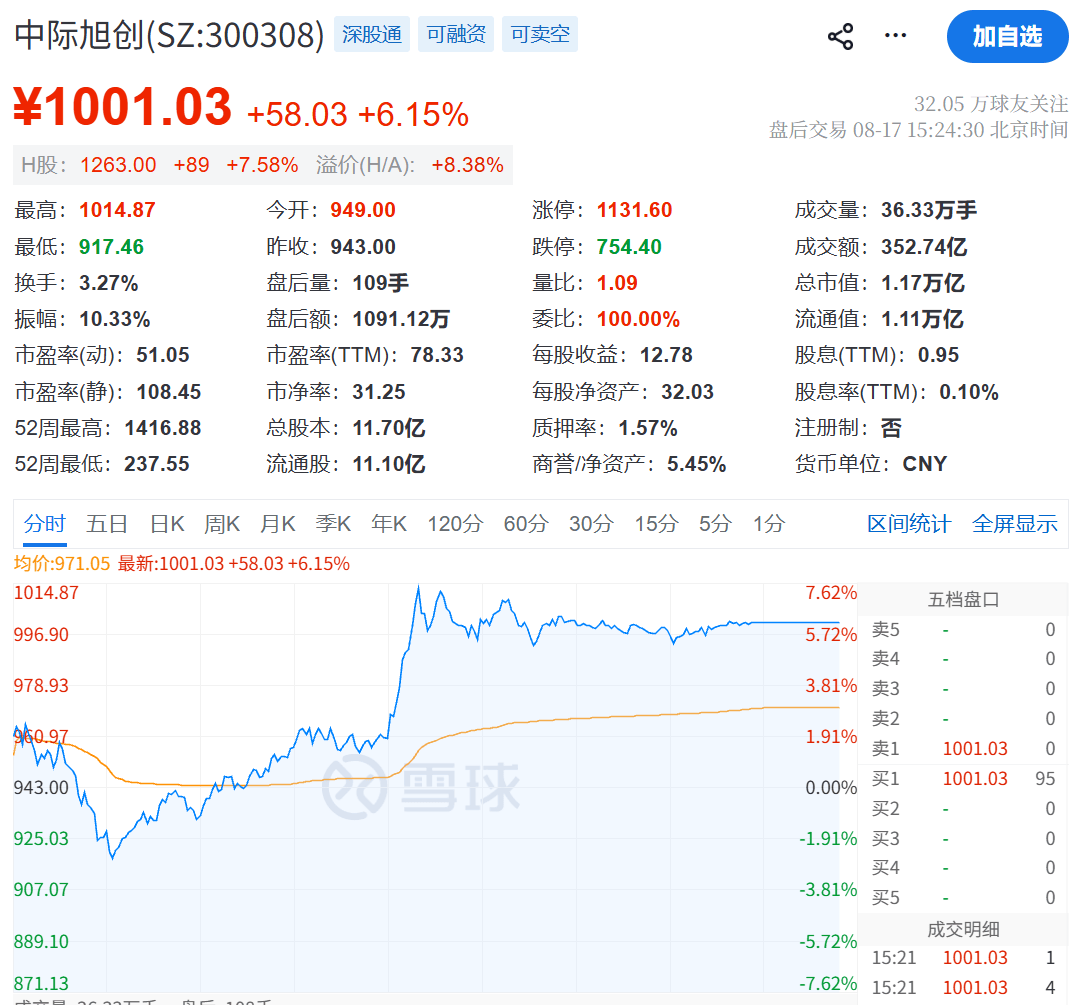The height and width of the screenshot is (1005, 1080).
Task: Click the 最高 value 1014.87
Action: point(117,210)
